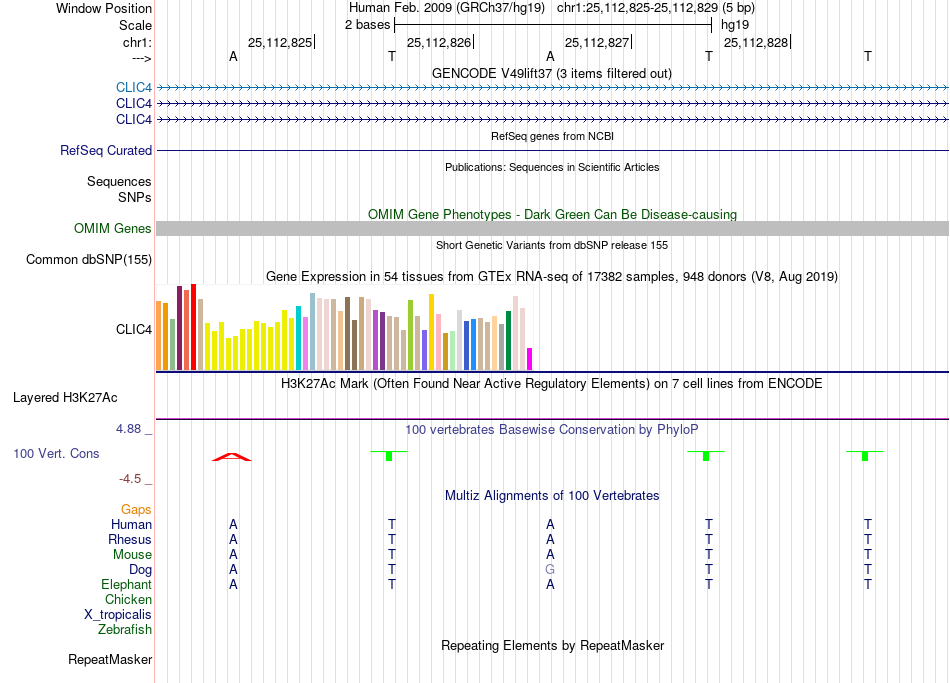Click the OMIM Gene Phenotypes green title
Image resolution: width=950 pixels, height=683 pixels.
[x=553, y=215]
